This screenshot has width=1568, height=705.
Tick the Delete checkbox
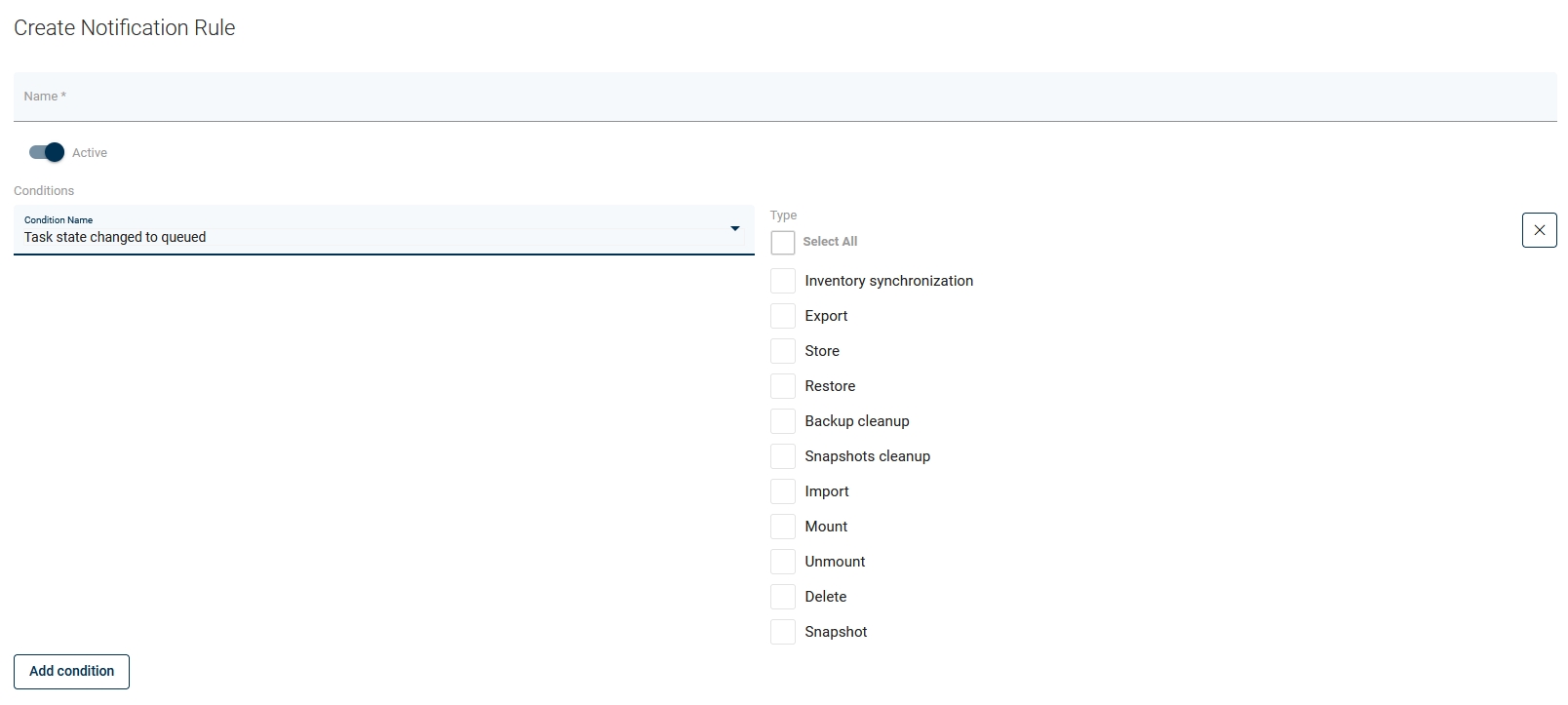(x=783, y=597)
